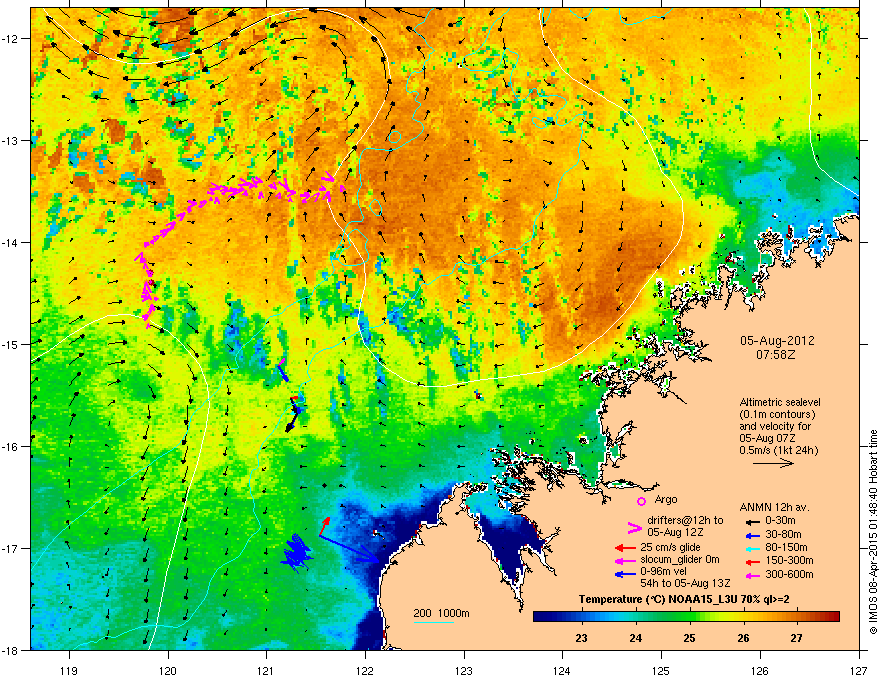Click the 05-Aug-2012 date label
The height and width of the screenshot is (680, 880).
[x=777, y=341]
